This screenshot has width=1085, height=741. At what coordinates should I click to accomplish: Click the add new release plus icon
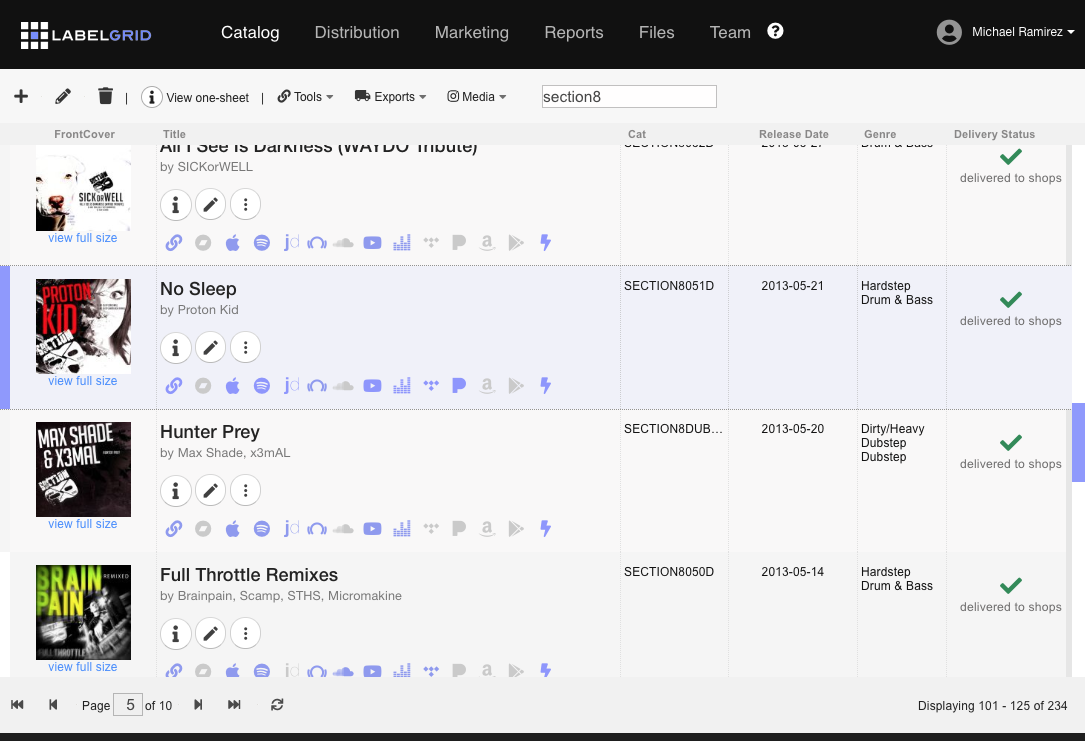click(21, 96)
